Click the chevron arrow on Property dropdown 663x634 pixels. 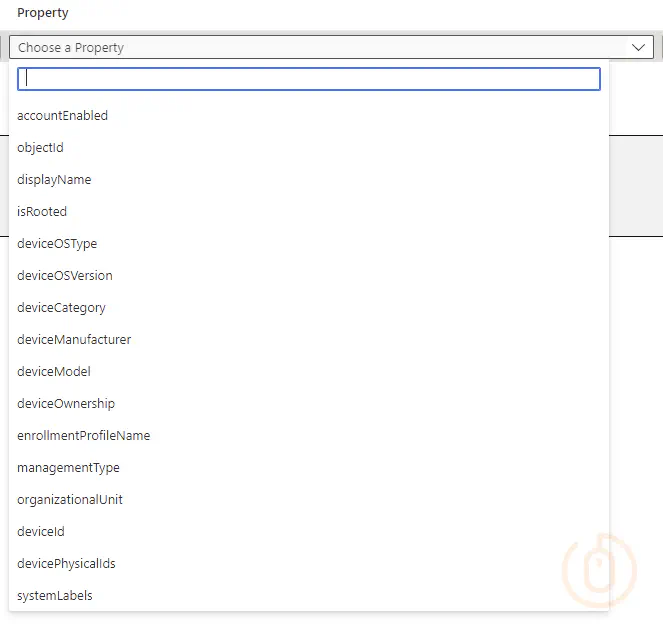point(639,47)
